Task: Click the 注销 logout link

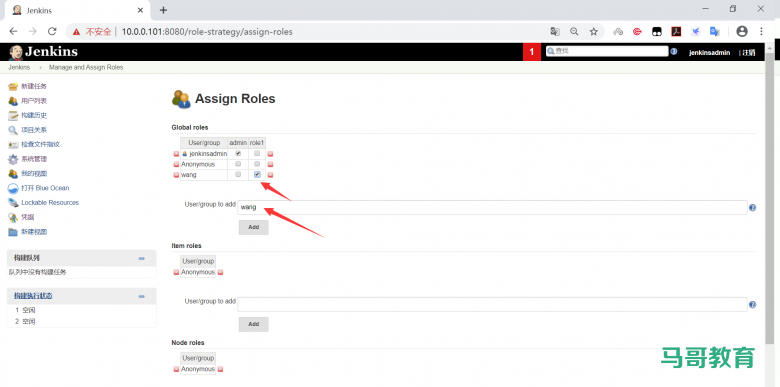Action: tap(749, 52)
